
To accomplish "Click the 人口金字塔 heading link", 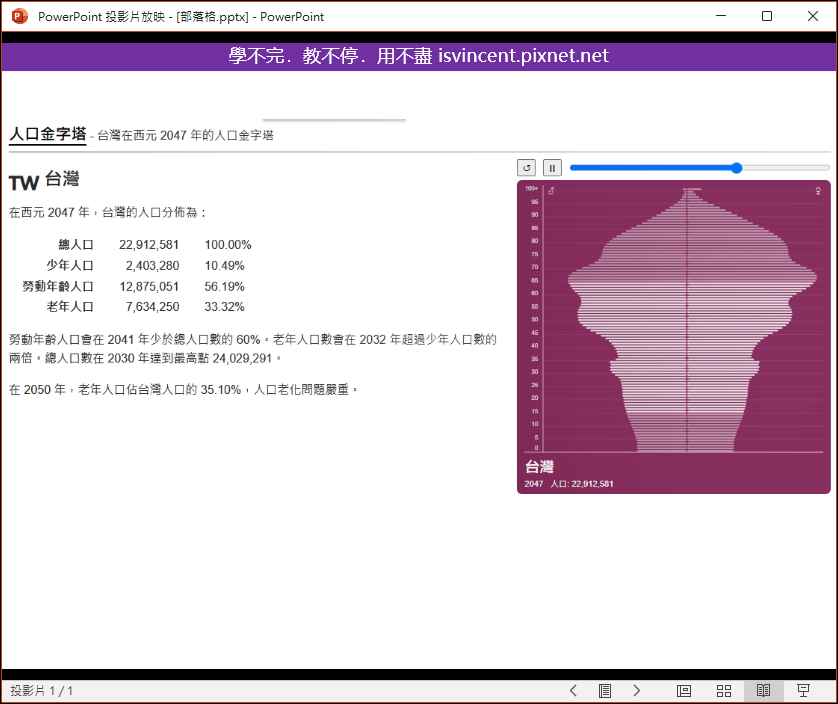I will point(48,134).
